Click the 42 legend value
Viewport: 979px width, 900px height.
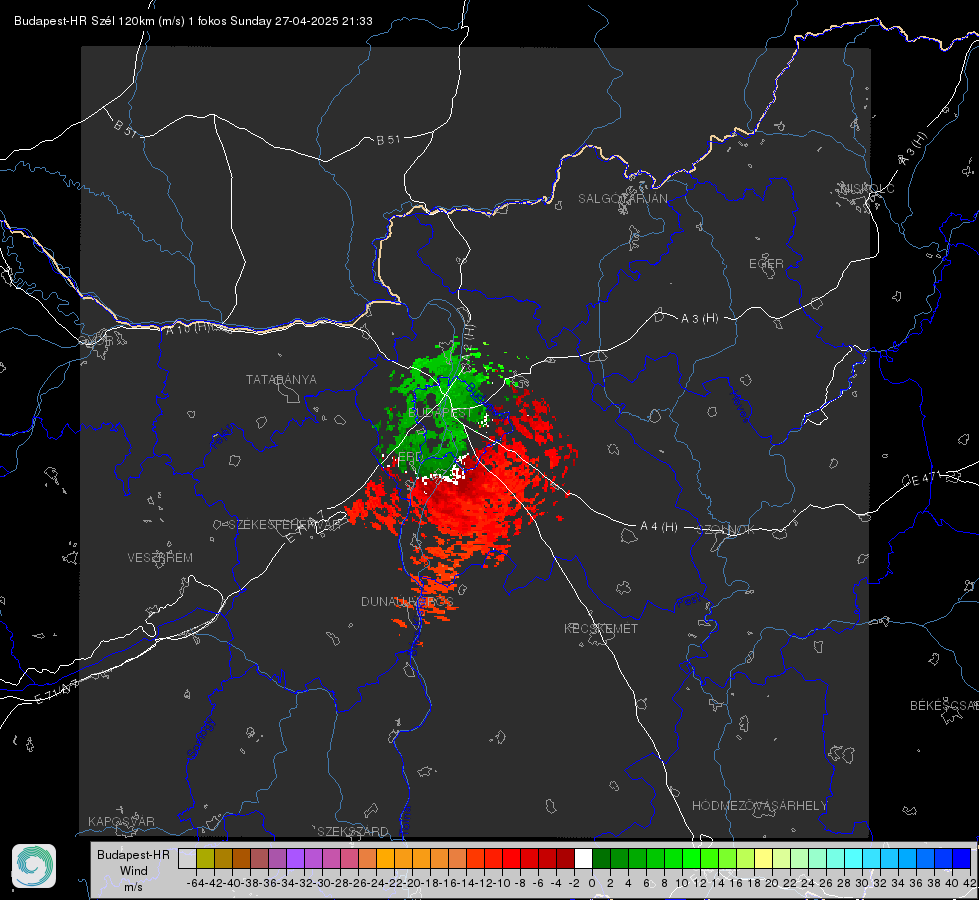(x=970, y=883)
